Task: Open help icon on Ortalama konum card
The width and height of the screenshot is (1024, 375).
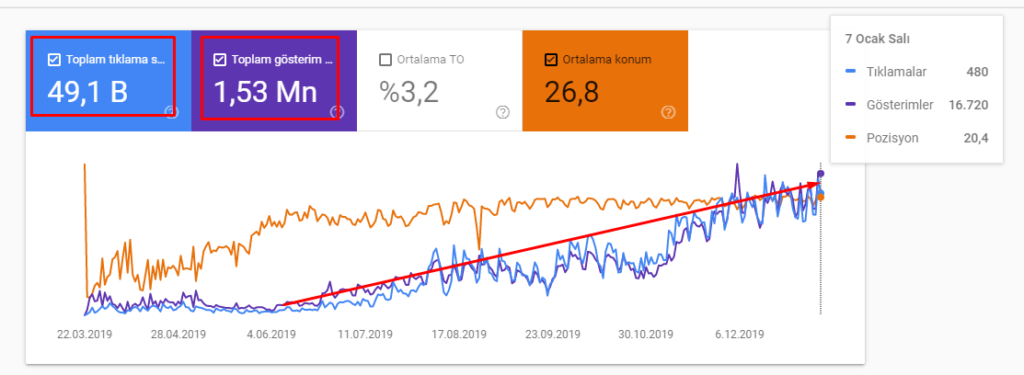Action: 667,112
